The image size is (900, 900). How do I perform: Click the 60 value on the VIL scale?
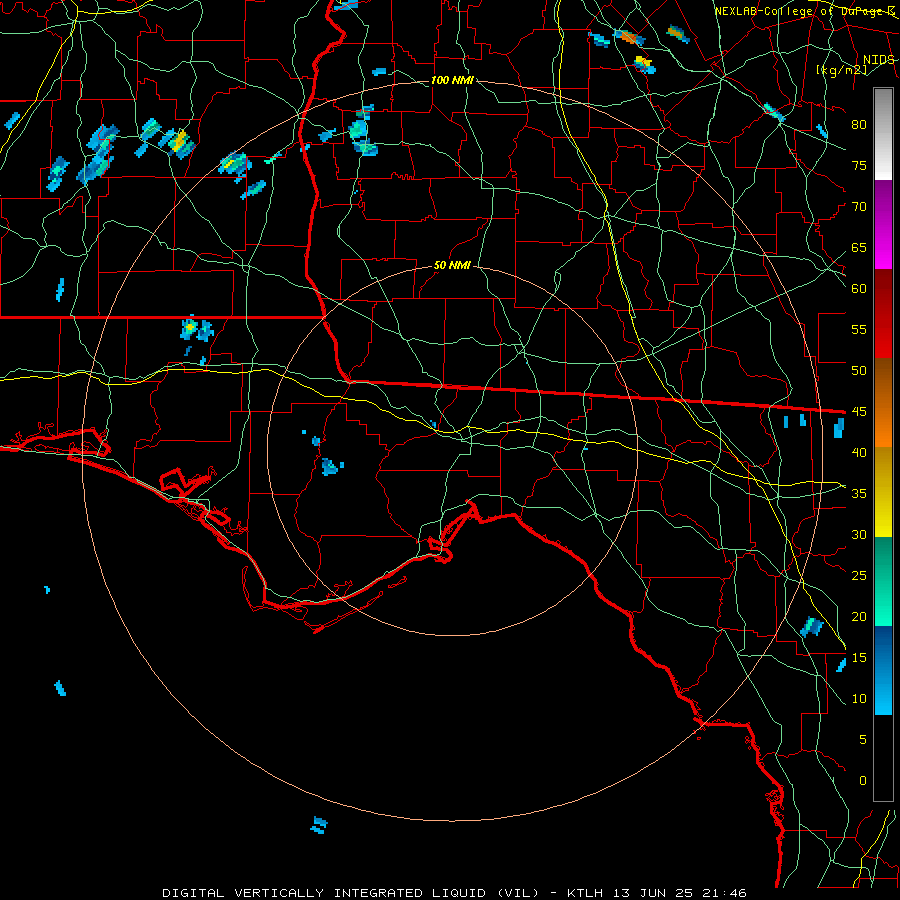[x=859, y=289]
